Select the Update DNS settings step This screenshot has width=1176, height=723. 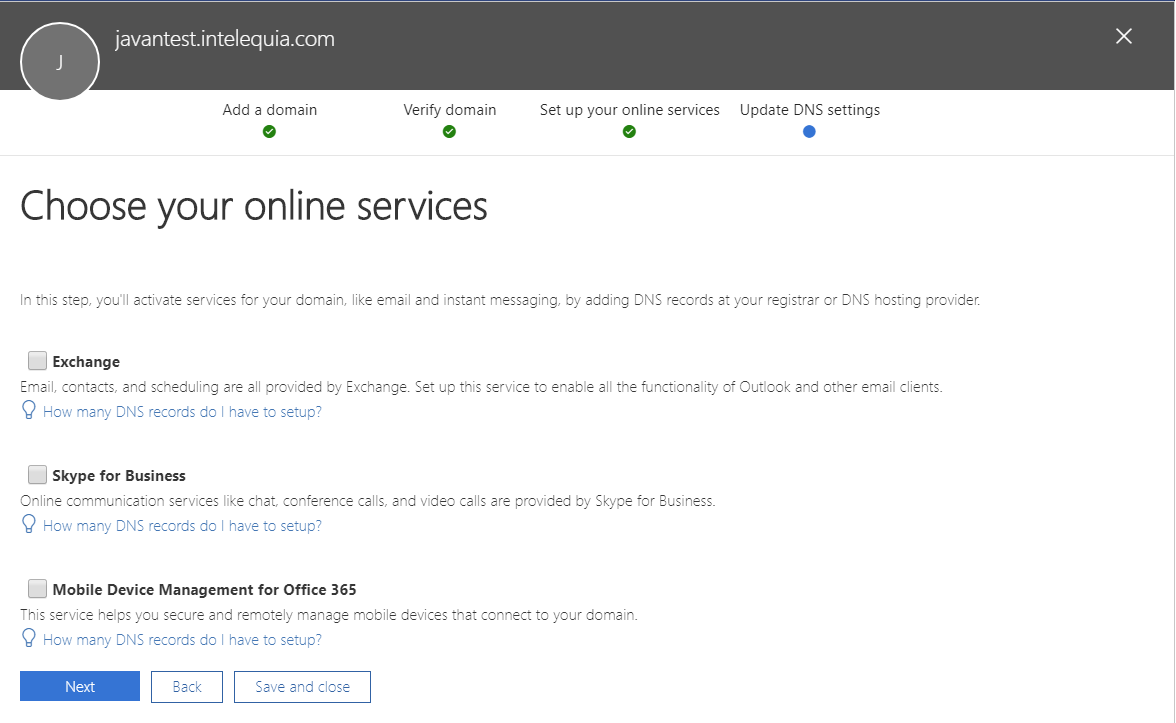809,110
